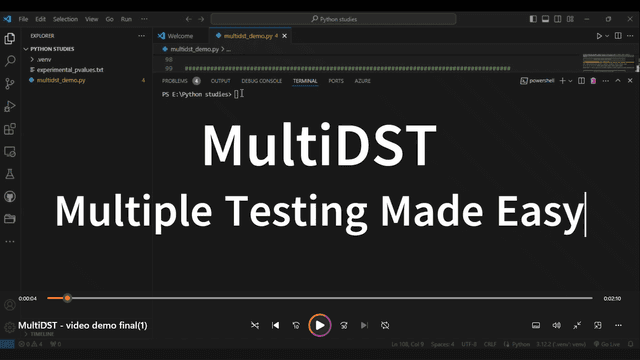Open the Run menu
Screen dimensions: 640x360
pos(126,19)
